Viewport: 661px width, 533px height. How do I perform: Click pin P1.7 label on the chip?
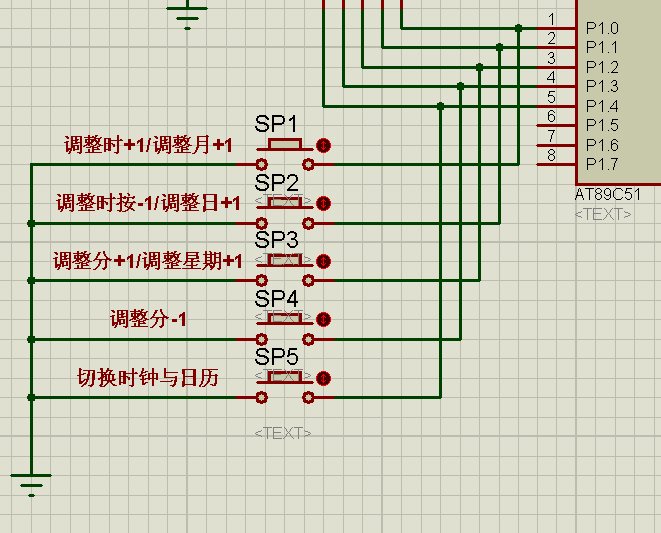click(x=602, y=164)
